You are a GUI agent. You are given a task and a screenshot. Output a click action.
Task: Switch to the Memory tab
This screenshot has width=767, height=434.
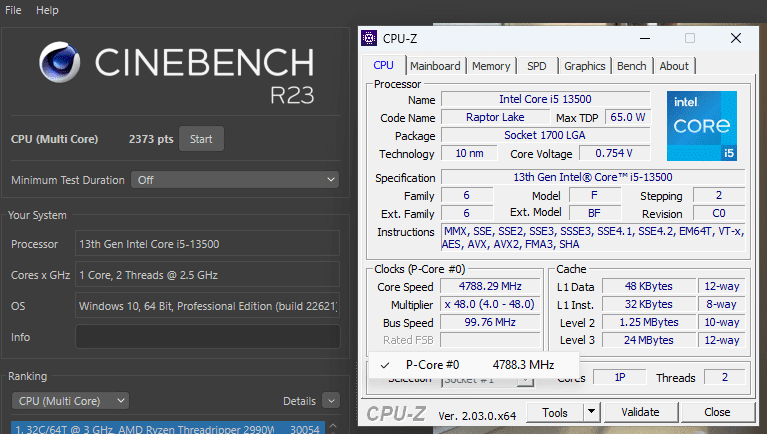(491, 66)
